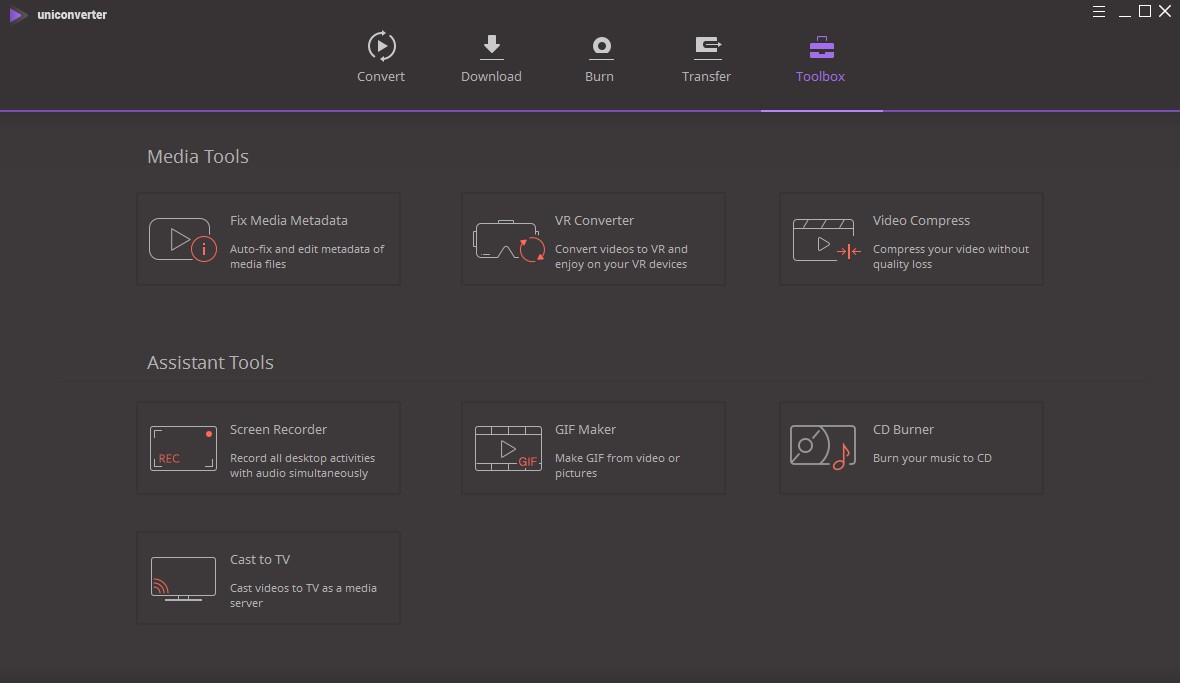Viewport: 1180px width, 683px height.
Task: Switch to the Burn tab label
Action: (600, 76)
